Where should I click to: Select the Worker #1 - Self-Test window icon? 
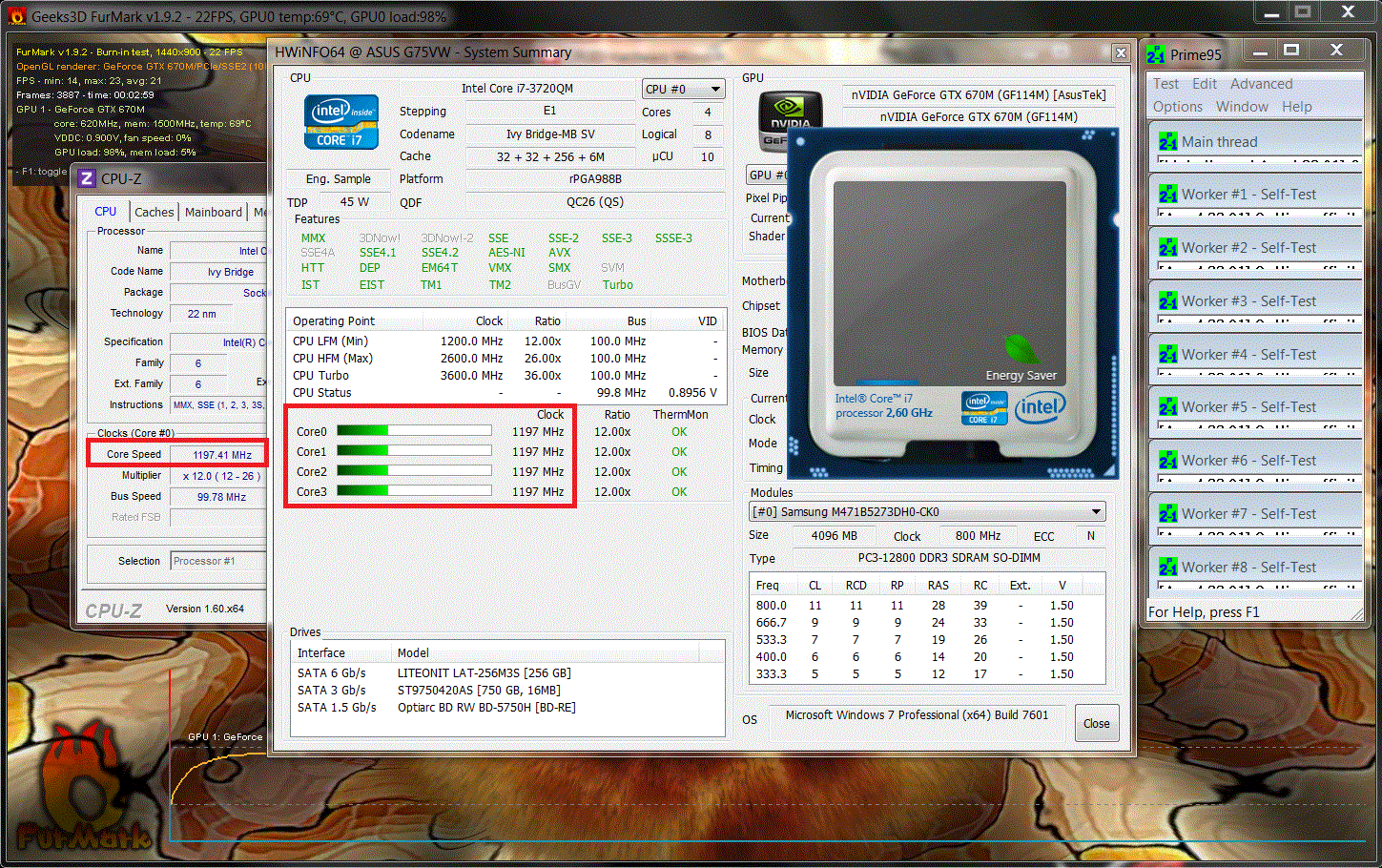(1167, 194)
